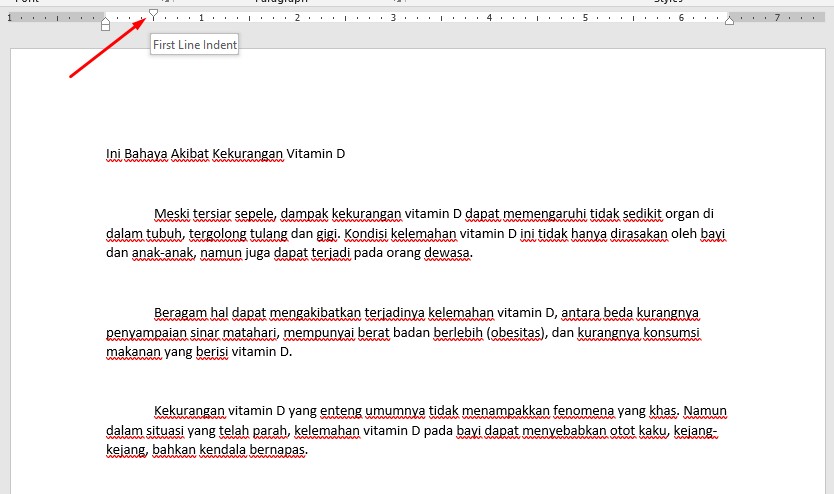Click the ruler at the 1-inch mark

pos(201,18)
